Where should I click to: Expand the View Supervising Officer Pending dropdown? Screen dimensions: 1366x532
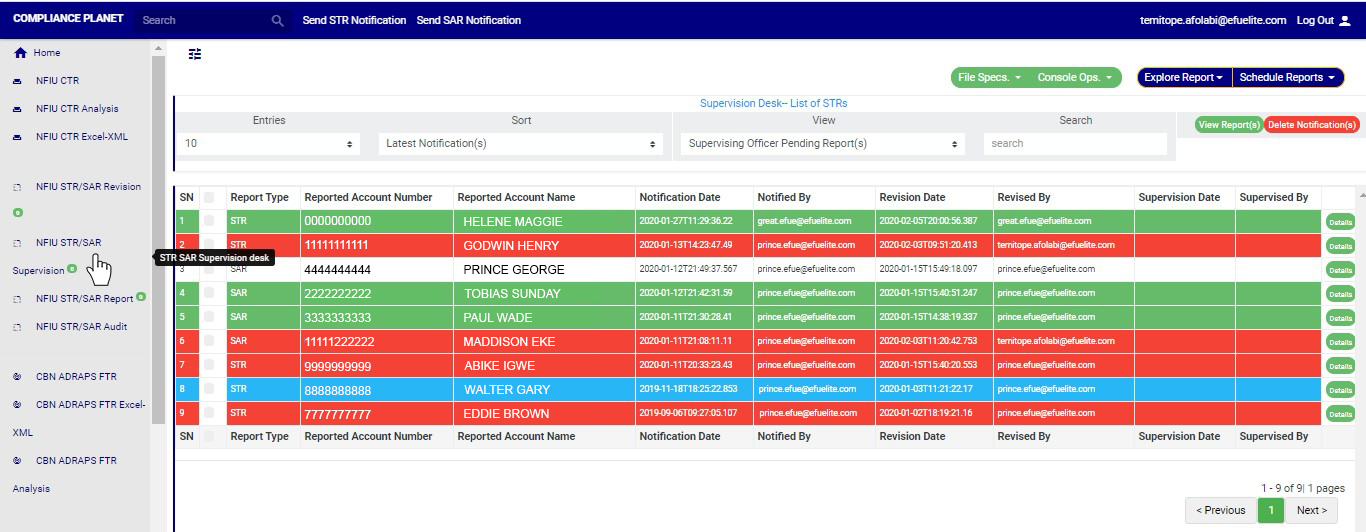click(823, 144)
